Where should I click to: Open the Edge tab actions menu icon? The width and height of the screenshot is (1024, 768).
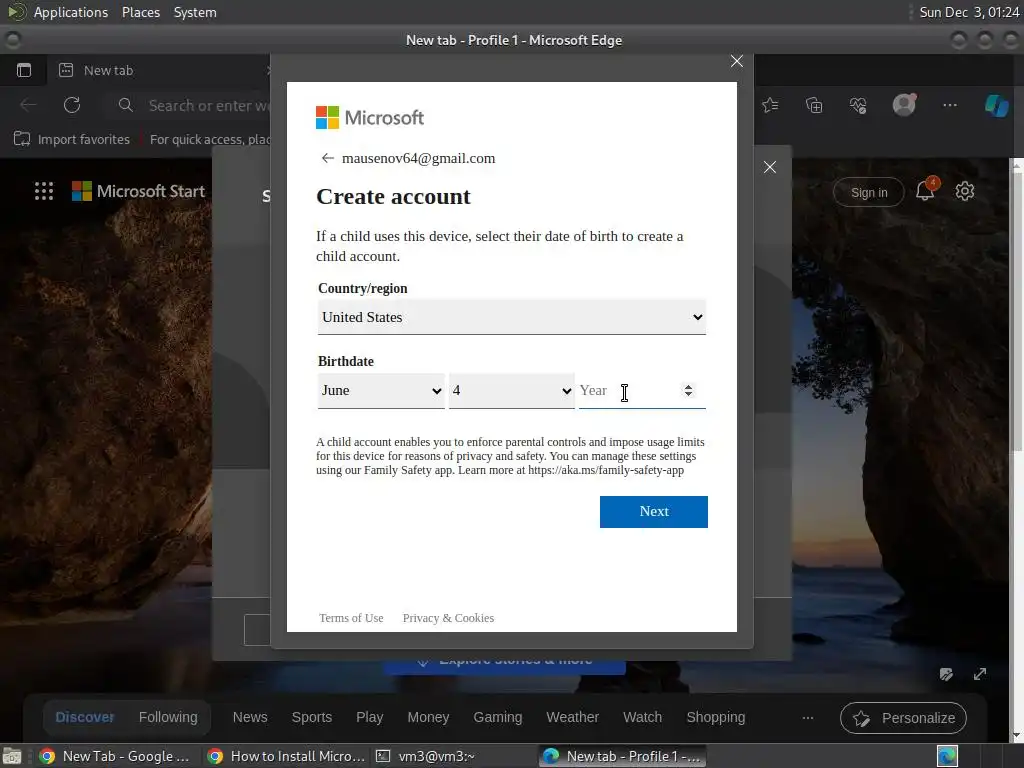point(24,70)
